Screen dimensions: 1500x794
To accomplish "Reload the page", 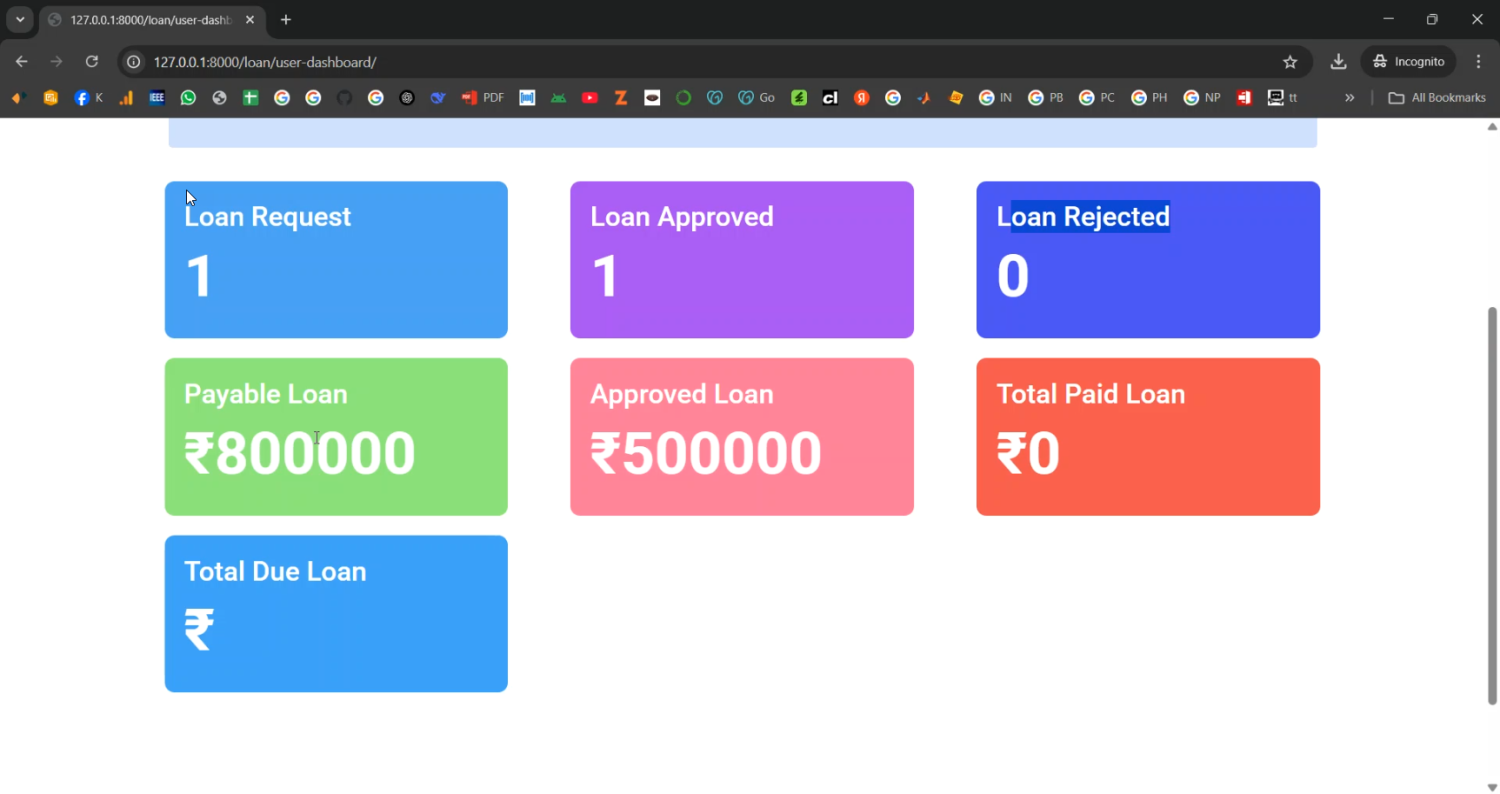I will (x=92, y=62).
